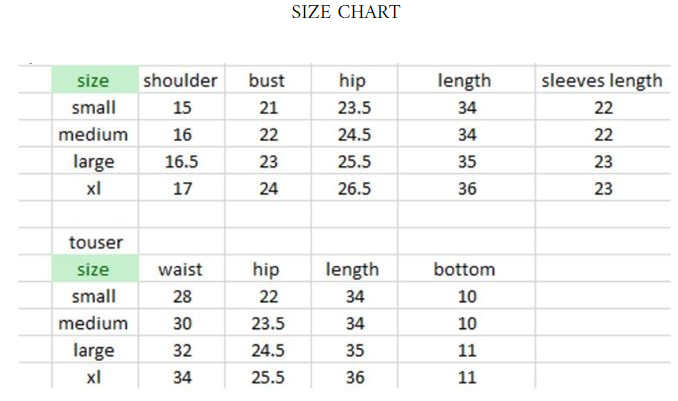Select the green size header in trouser table
678x401 pixels.
pos(93,269)
